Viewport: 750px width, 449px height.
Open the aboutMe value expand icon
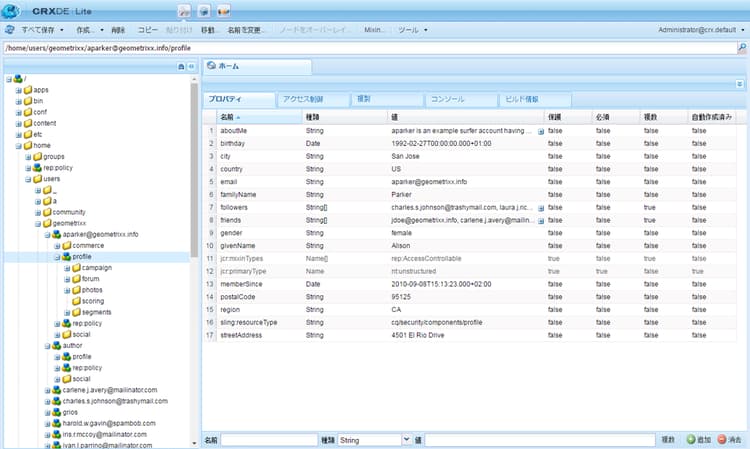coord(541,131)
